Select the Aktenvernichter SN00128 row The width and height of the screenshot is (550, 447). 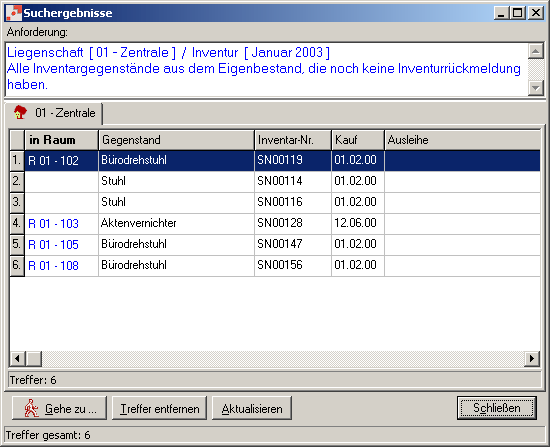point(275,224)
